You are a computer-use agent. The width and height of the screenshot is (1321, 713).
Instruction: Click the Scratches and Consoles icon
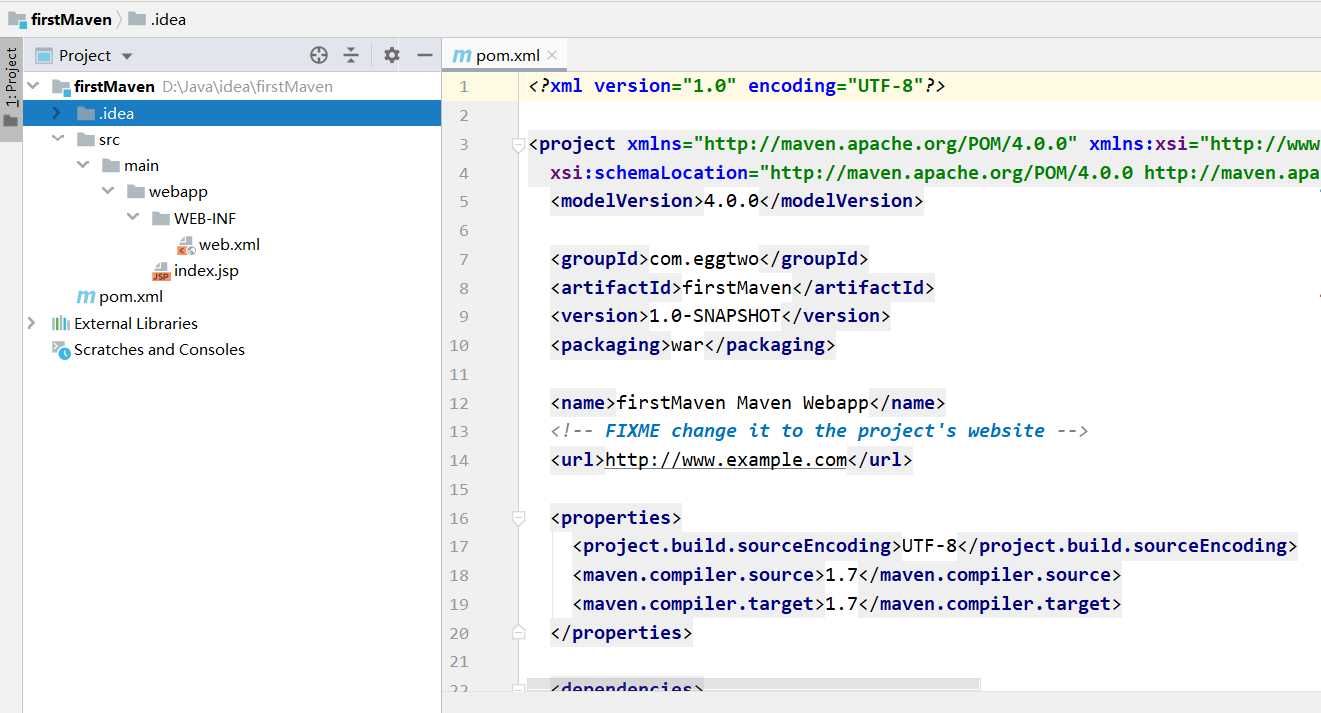[x=60, y=349]
